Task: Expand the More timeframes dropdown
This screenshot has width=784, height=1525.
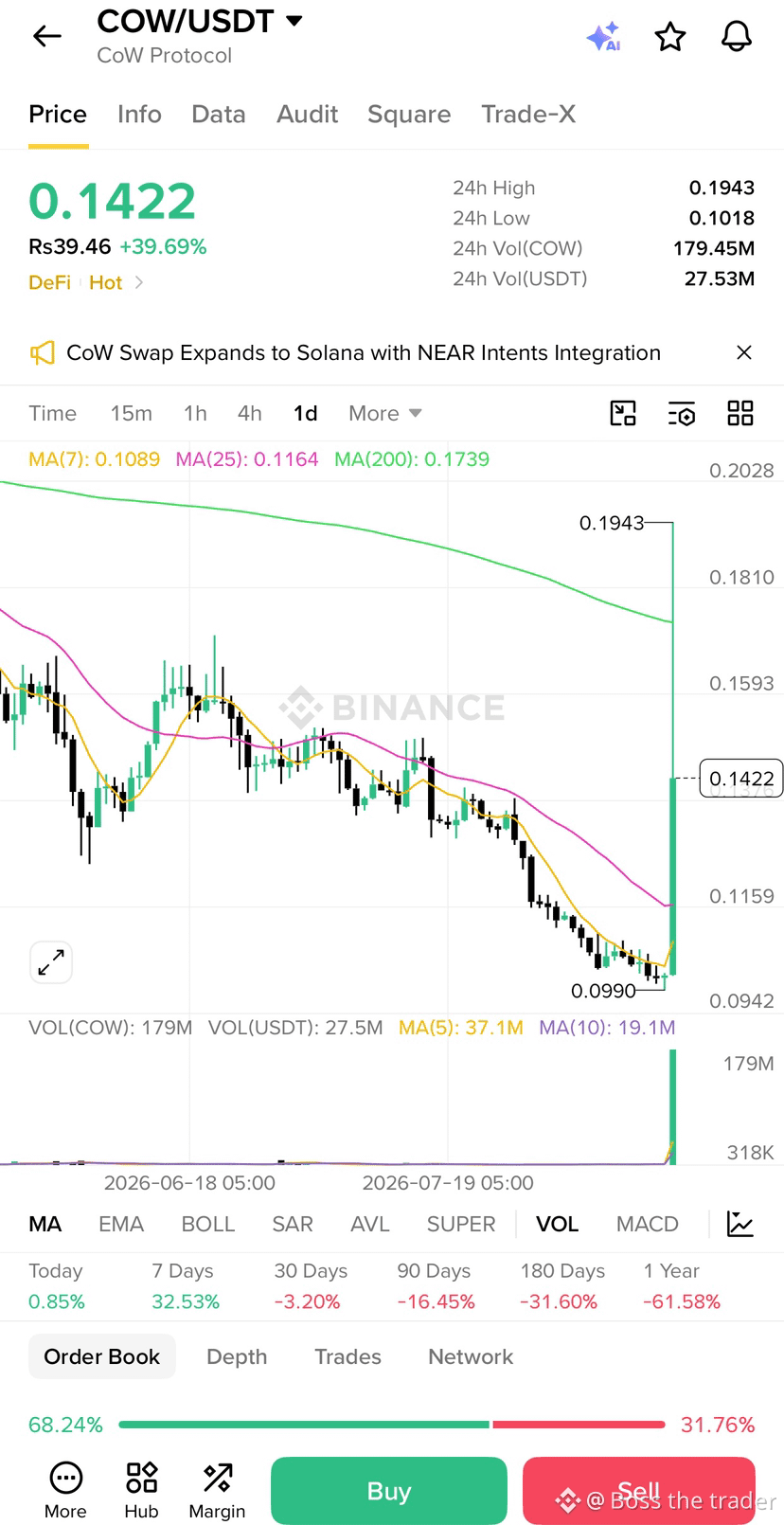Action: (x=385, y=413)
